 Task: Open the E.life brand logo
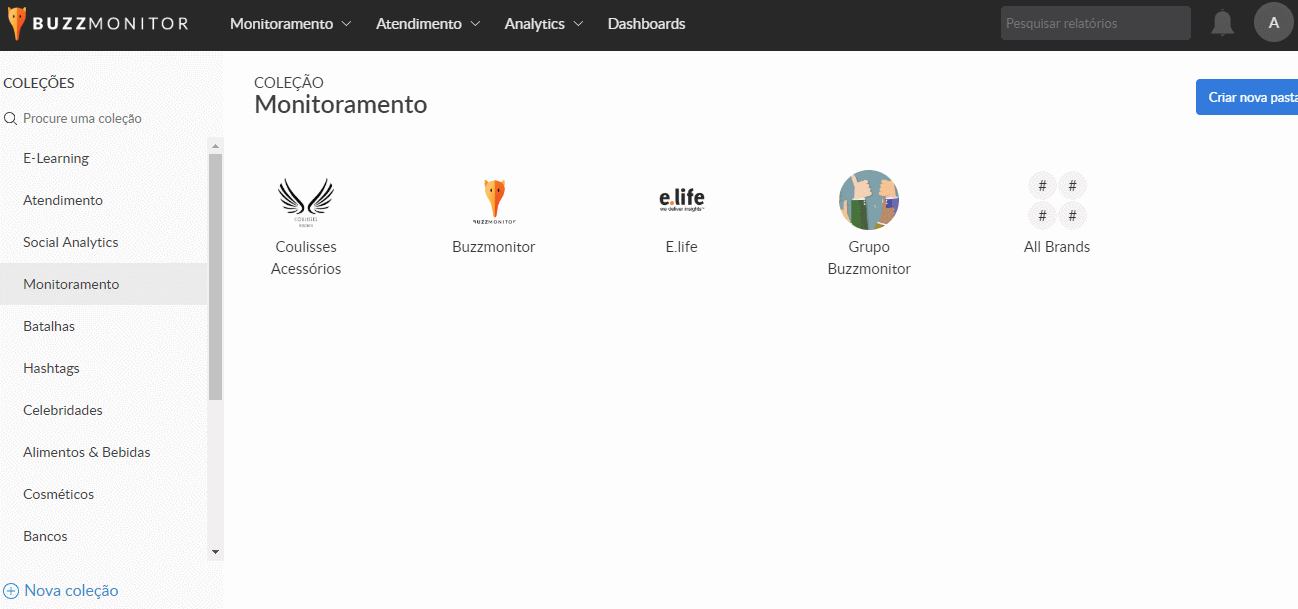pos(681,200)
